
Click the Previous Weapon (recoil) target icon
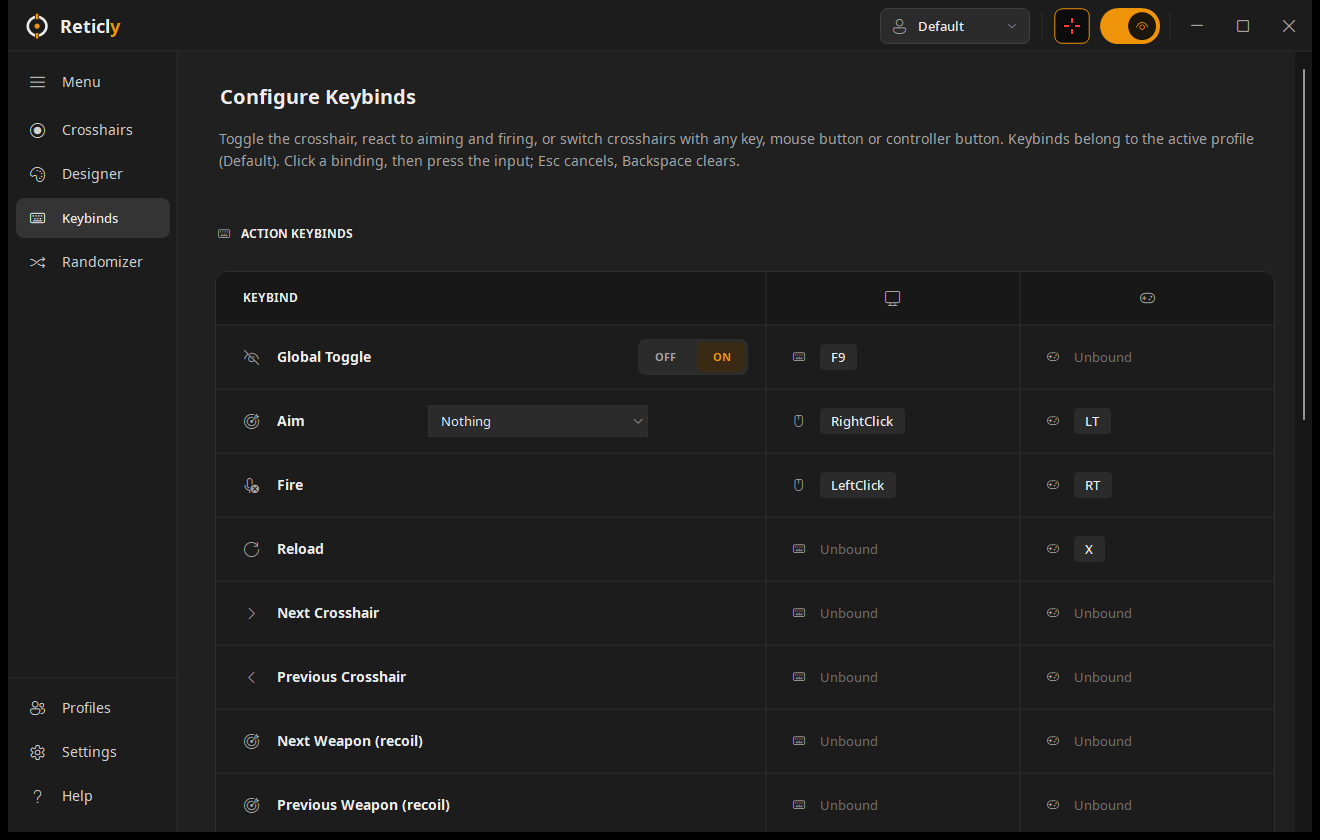coord(252,805)
